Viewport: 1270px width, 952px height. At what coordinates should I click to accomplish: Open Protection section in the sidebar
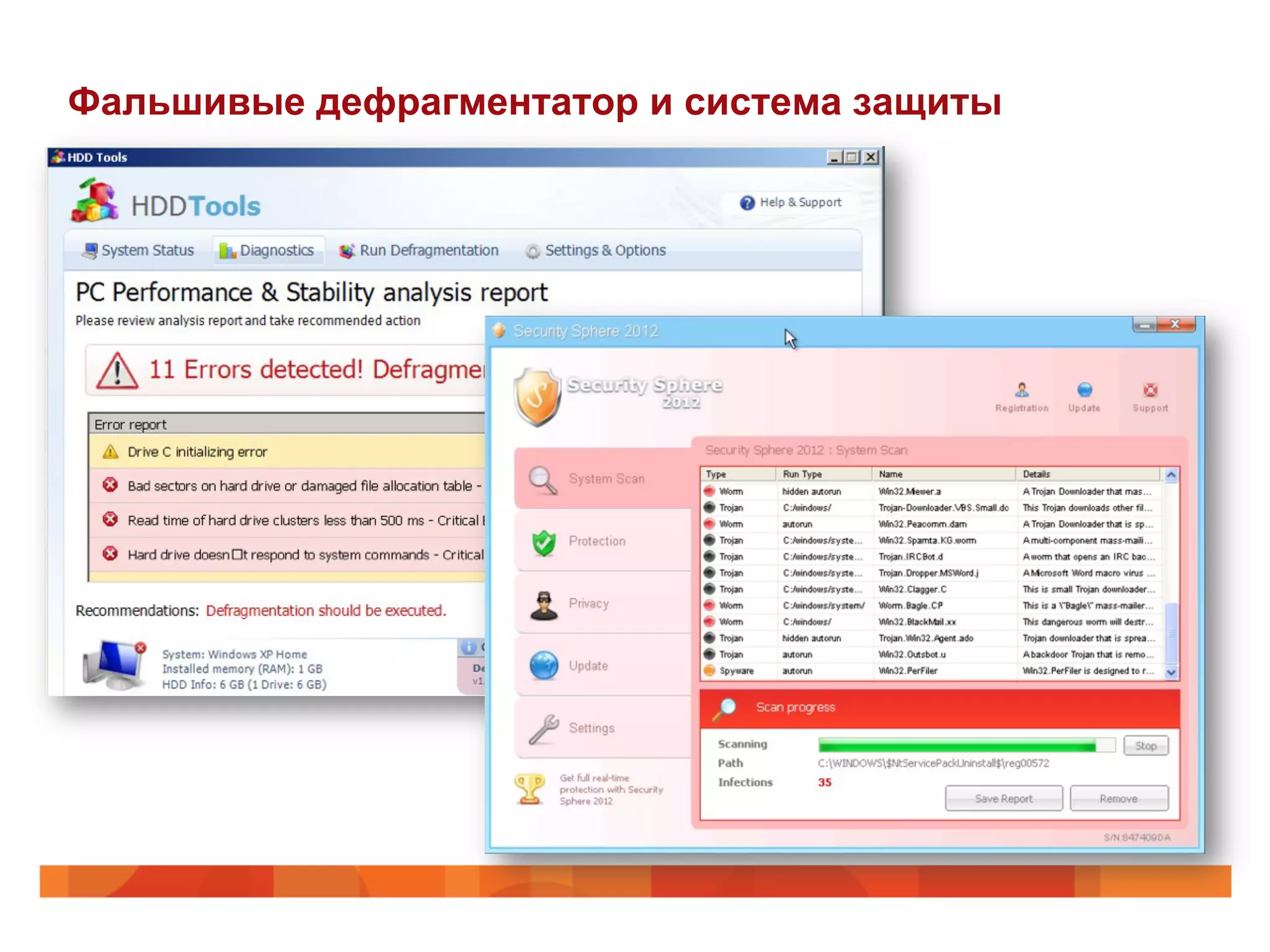(603, 541)
